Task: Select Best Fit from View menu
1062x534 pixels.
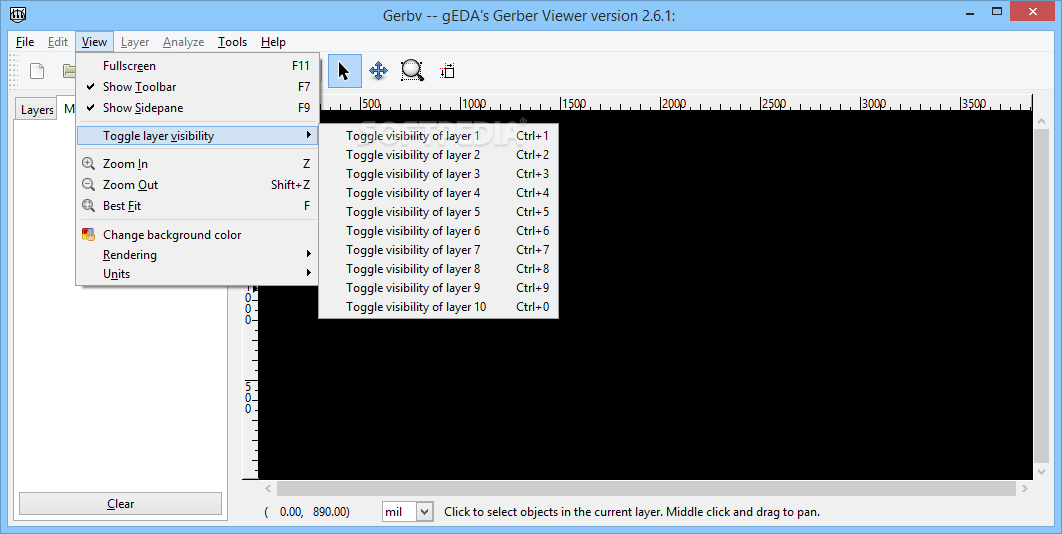Action: coord(196,206)
